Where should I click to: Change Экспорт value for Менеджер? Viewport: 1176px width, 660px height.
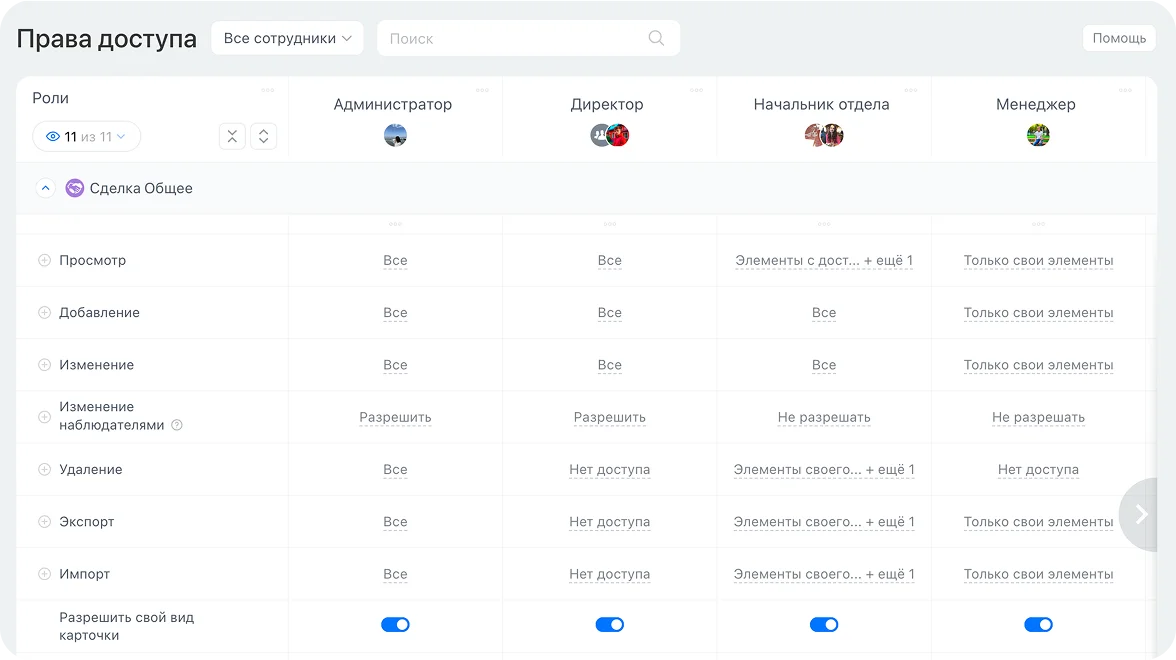click(1039, 522)
